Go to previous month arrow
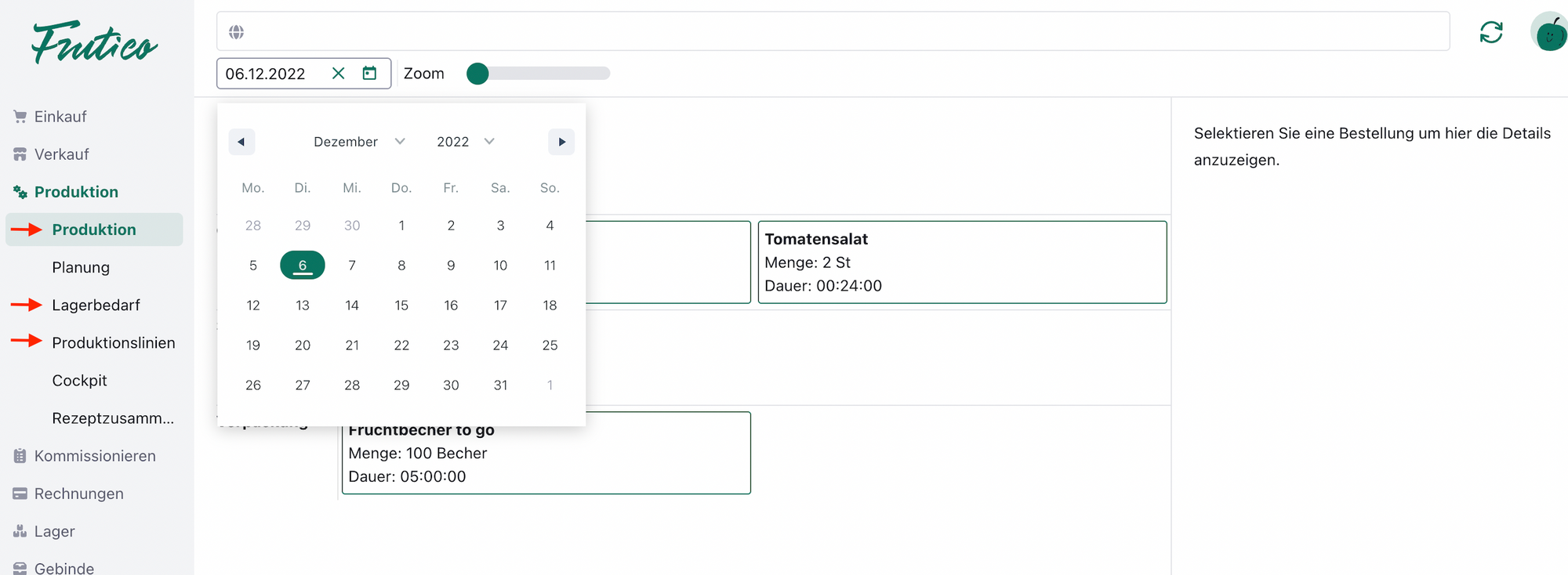 point(241,142)
